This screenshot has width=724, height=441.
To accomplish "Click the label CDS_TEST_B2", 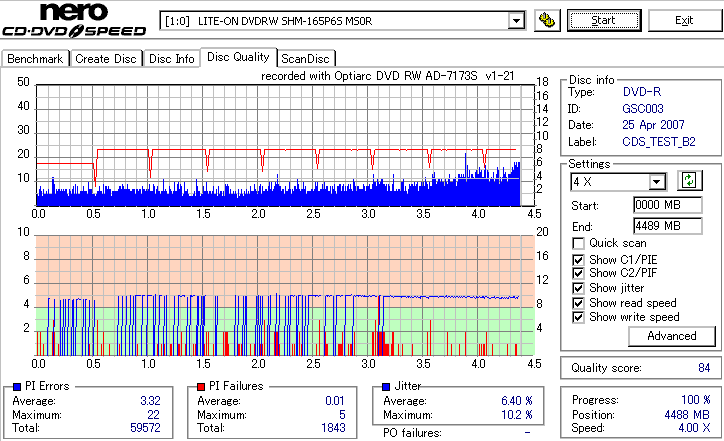I will (x=659, y=142).
